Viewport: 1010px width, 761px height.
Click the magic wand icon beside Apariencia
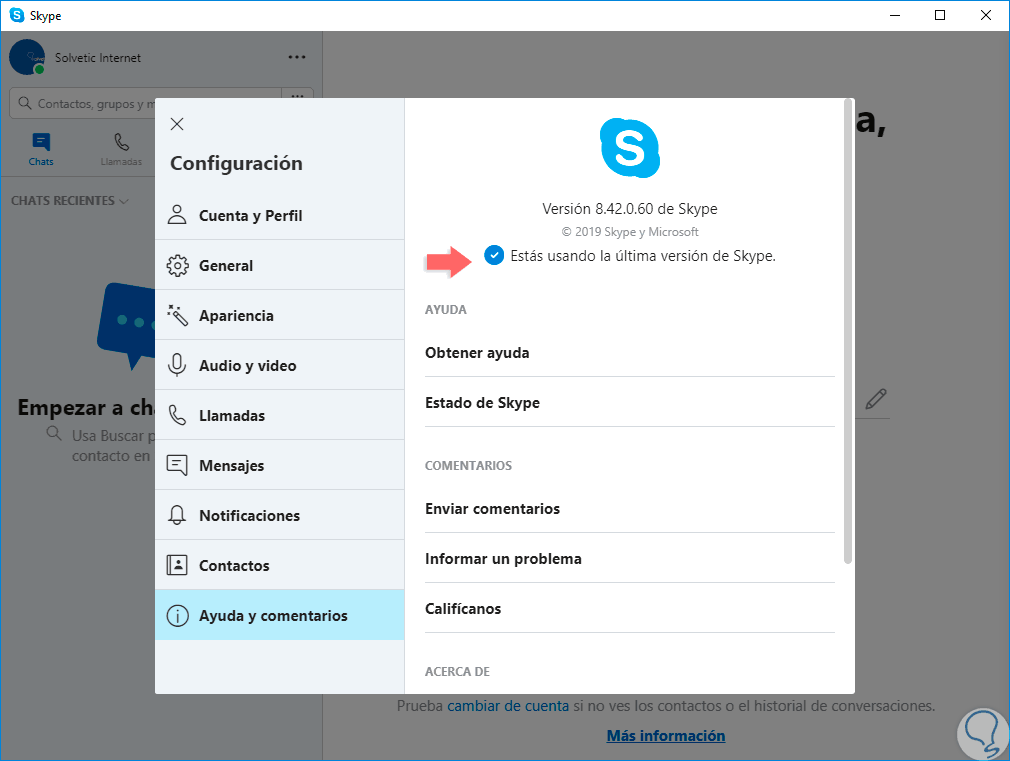pyautogui.click(x=177, y=315)
